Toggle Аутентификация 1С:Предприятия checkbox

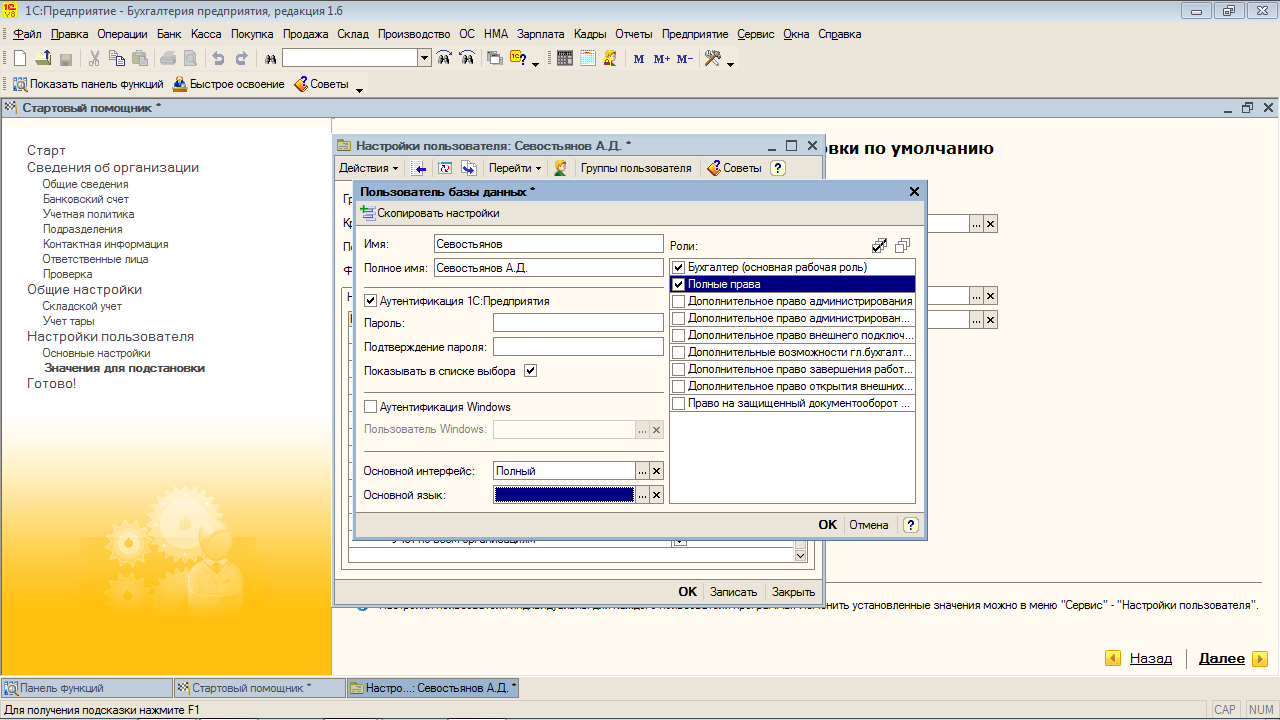pos(371,301)
